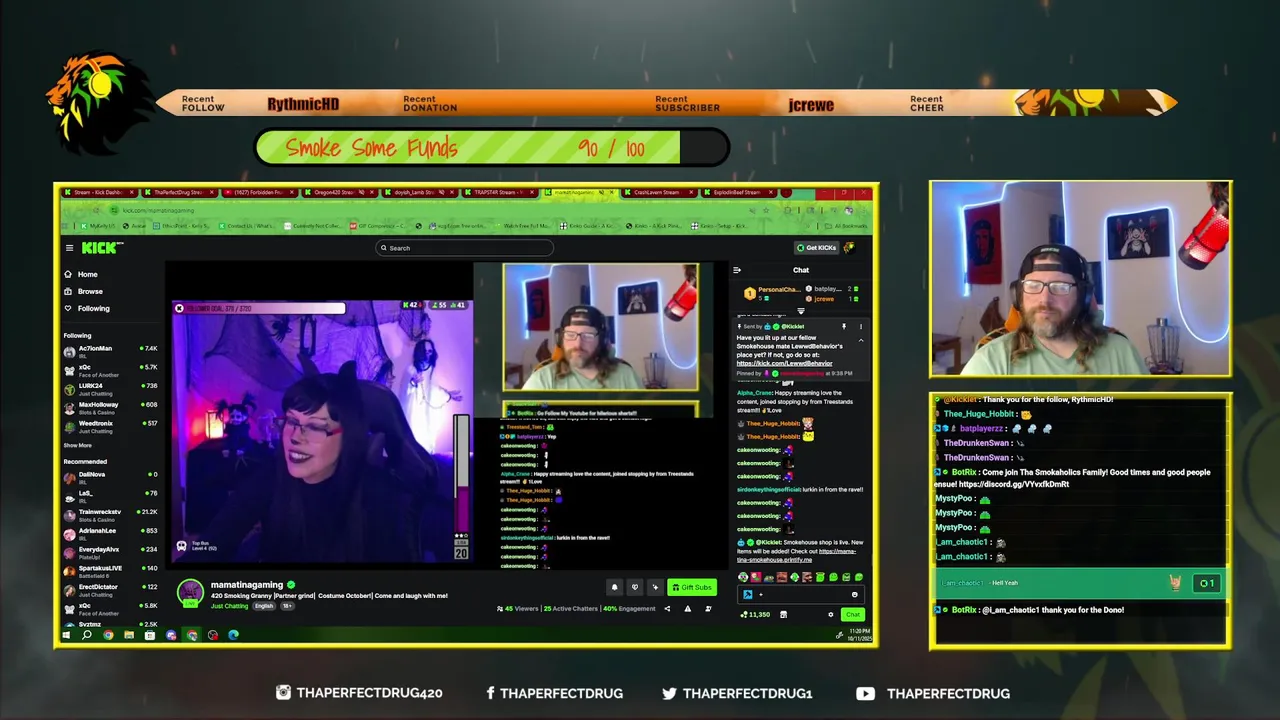
Task: Expand the chat leaderboard arrow
Action: coord(801,311)
